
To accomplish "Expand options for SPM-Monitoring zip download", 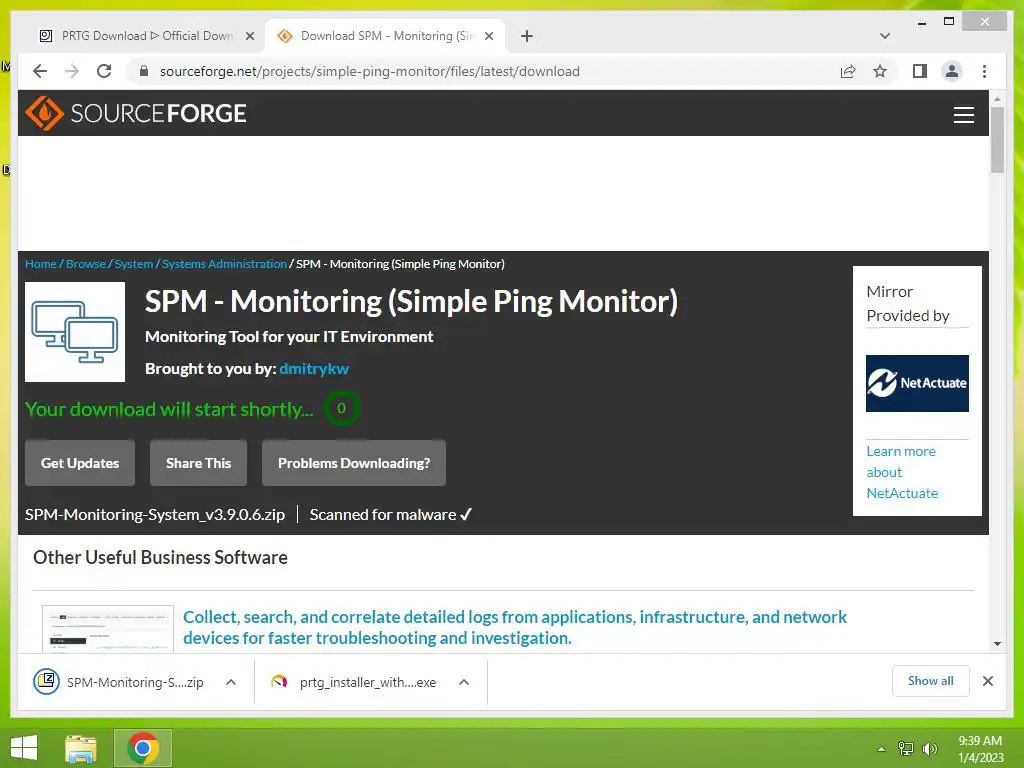I will [231, 682].
